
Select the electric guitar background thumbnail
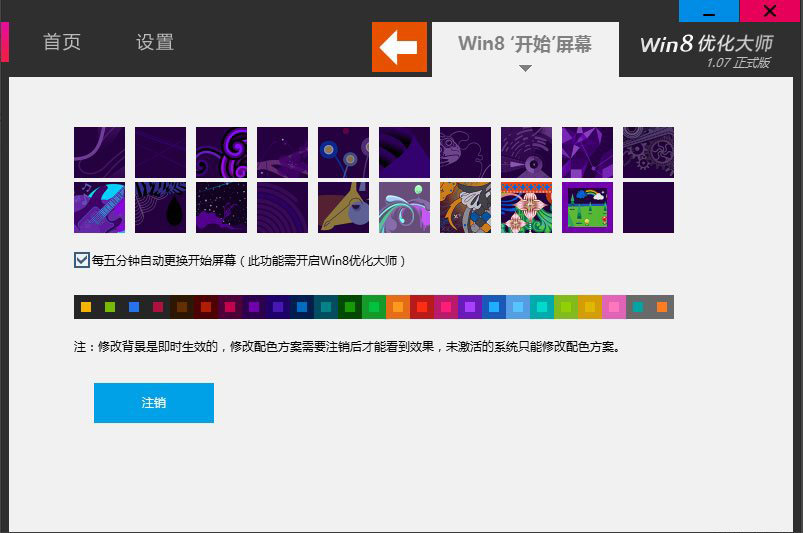click(99, 207)
